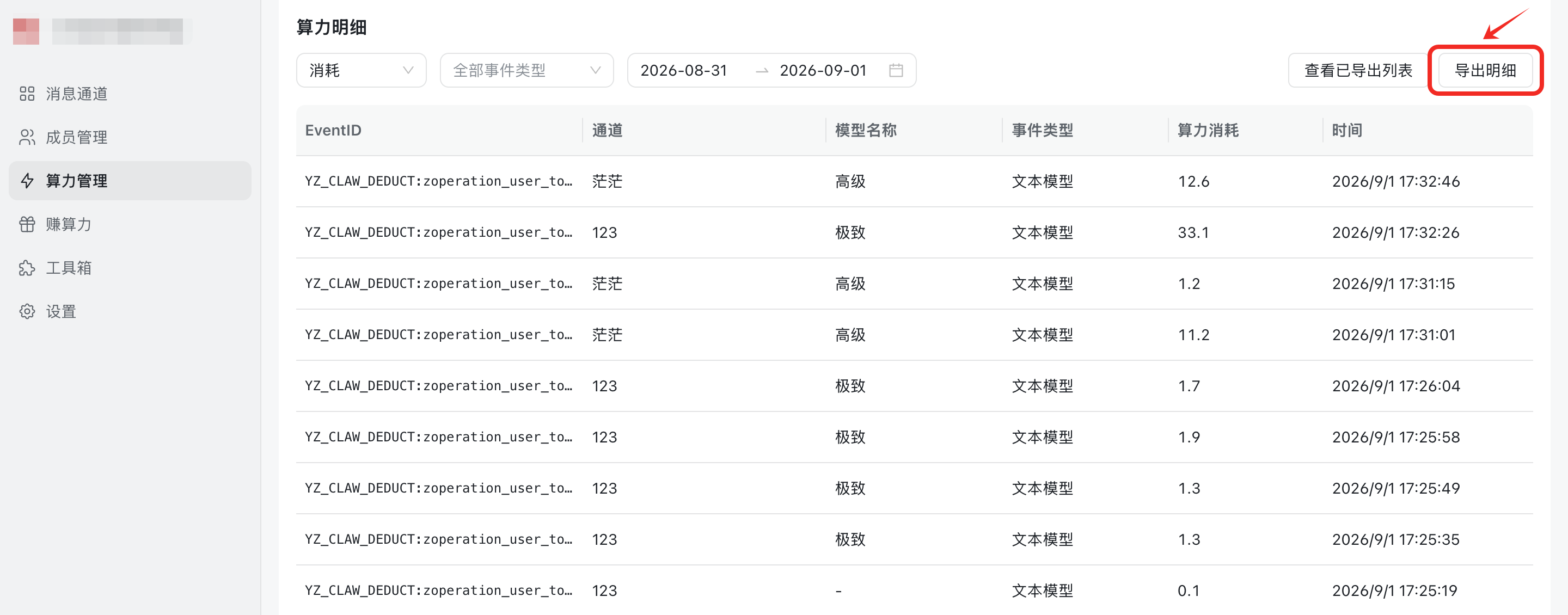Click the dash model in 17:25:19 row

pyautogui.click(x=838, y=591)
